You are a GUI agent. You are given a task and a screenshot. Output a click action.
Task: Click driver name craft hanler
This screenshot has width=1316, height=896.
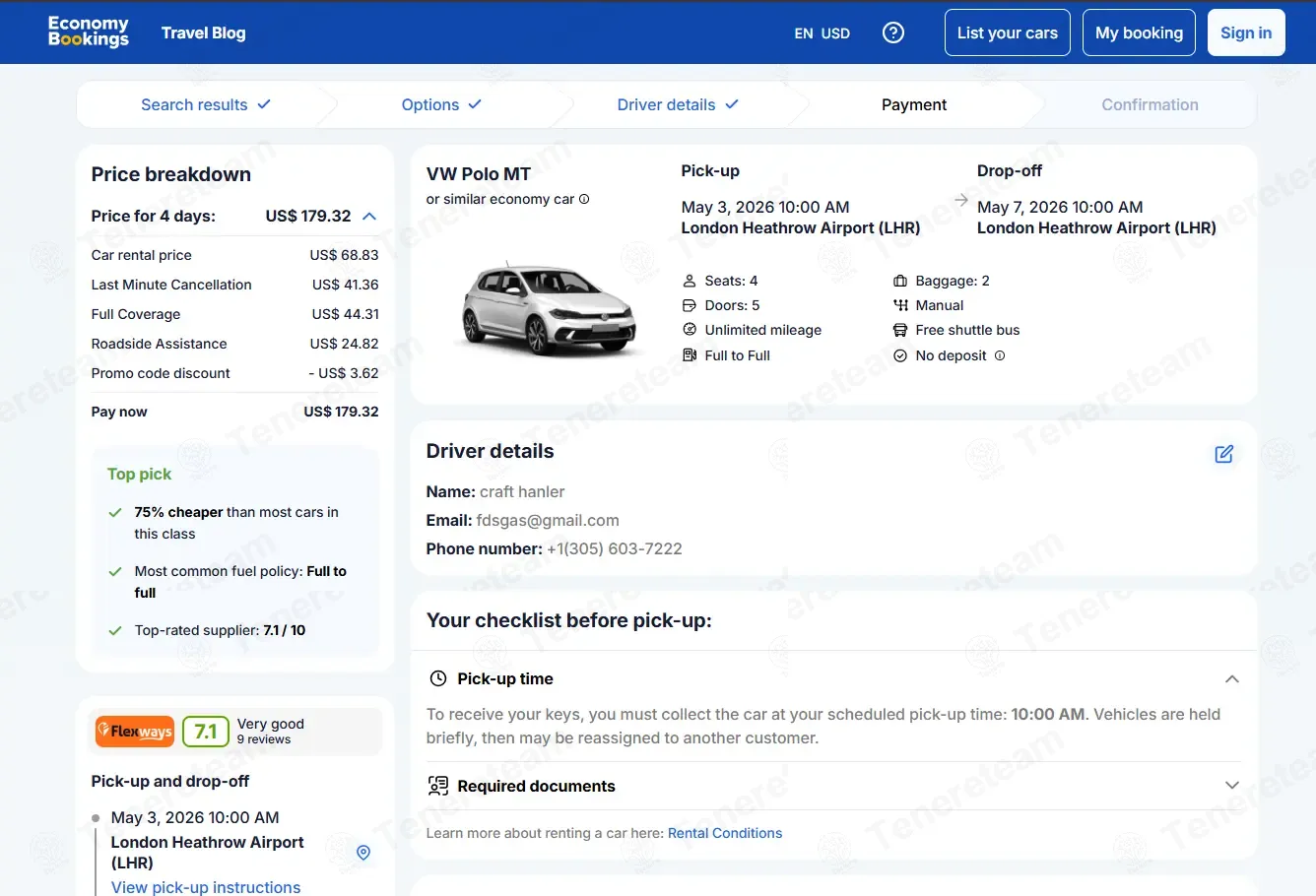[522, 491]
